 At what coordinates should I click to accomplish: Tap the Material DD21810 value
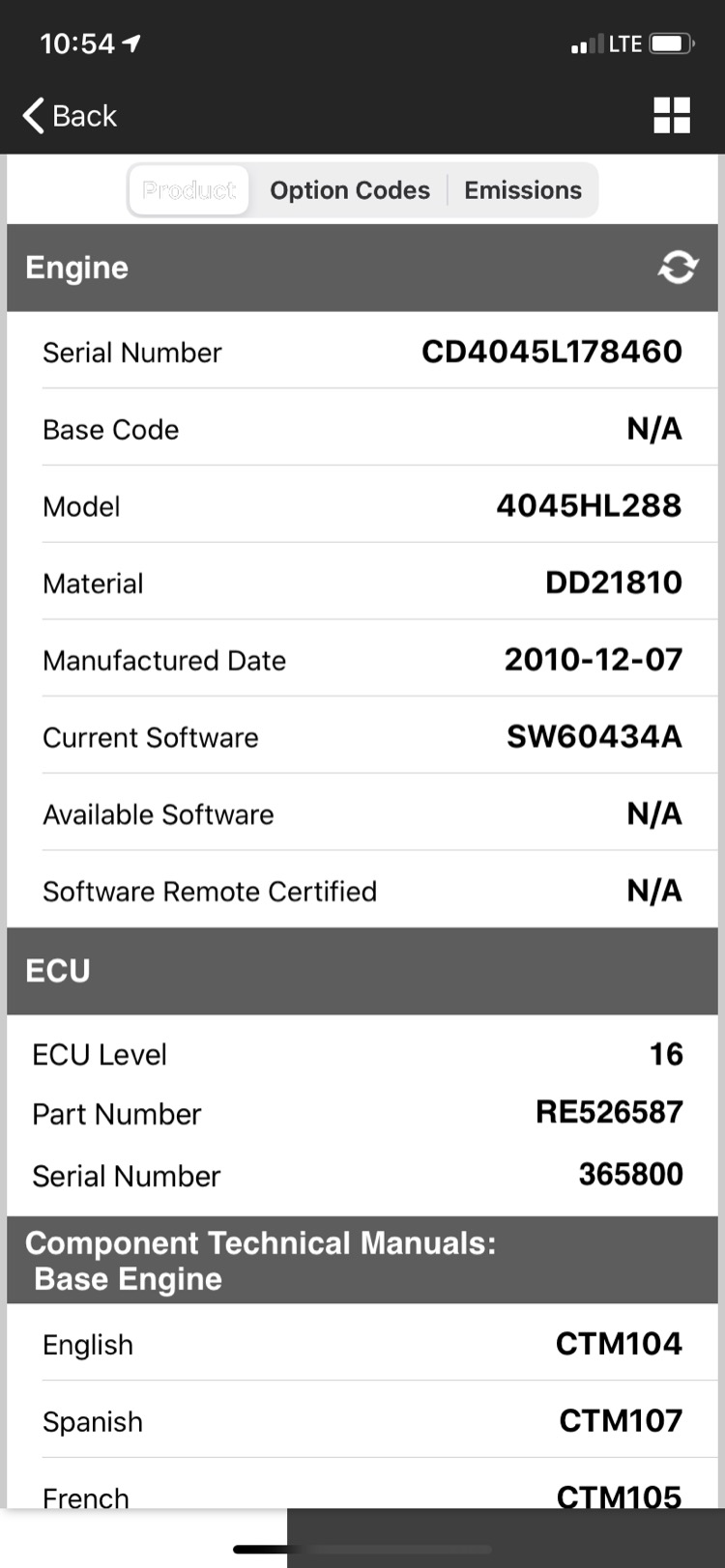[614, 583]
